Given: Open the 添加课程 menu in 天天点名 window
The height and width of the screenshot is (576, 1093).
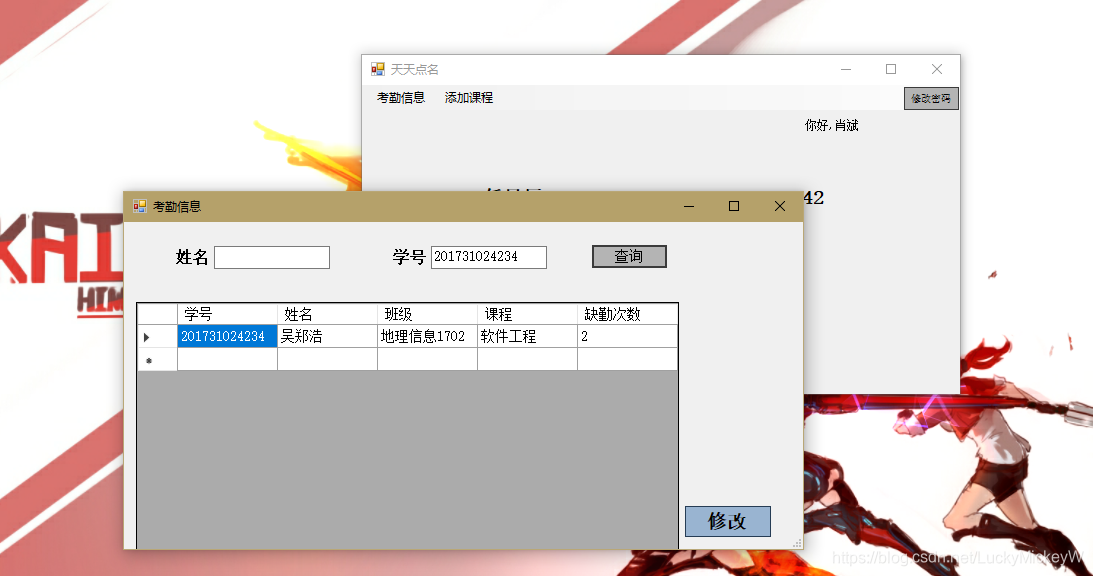Looking at the screenshot, I should [468, 98].
